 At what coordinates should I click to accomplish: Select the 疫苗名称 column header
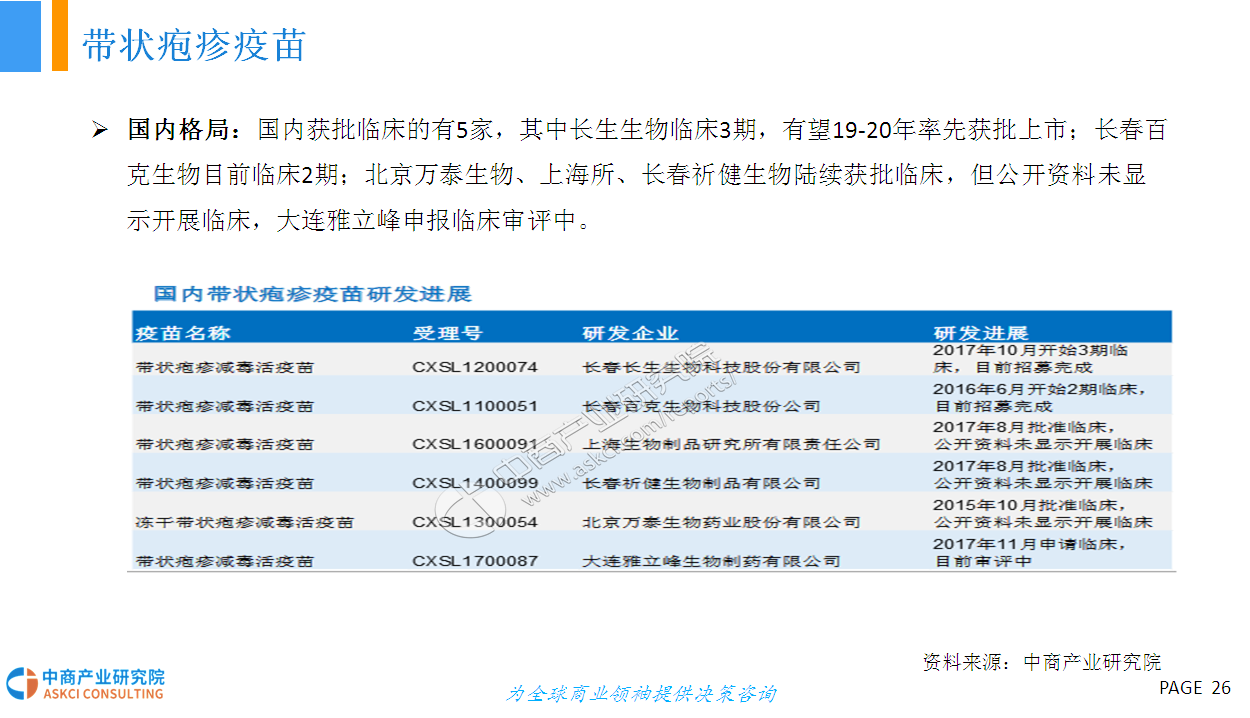[183, 333]
